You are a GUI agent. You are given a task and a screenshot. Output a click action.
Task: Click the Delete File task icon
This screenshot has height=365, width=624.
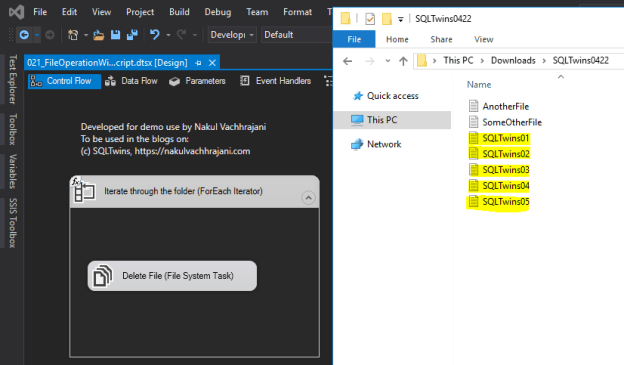(x=102, y=275)
